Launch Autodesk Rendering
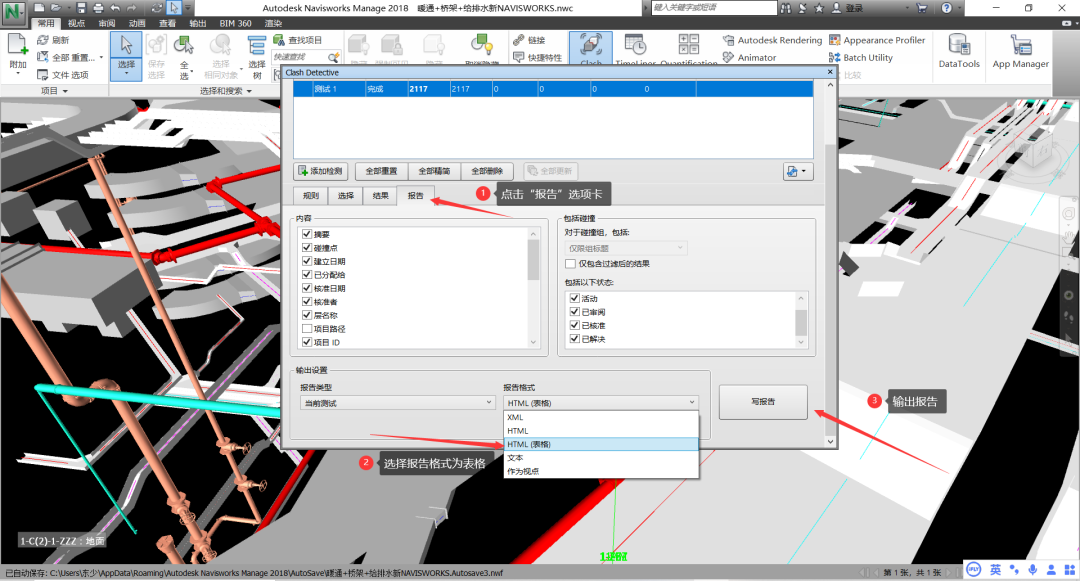 click(772, 40)
